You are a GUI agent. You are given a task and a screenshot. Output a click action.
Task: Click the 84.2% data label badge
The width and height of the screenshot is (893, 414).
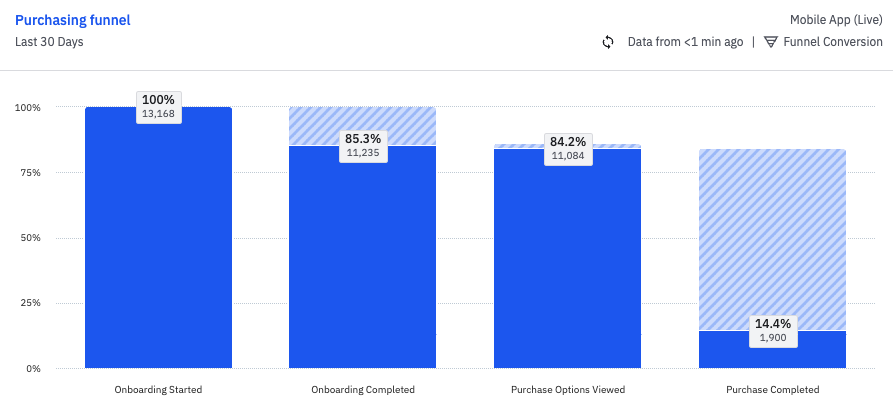567,148
